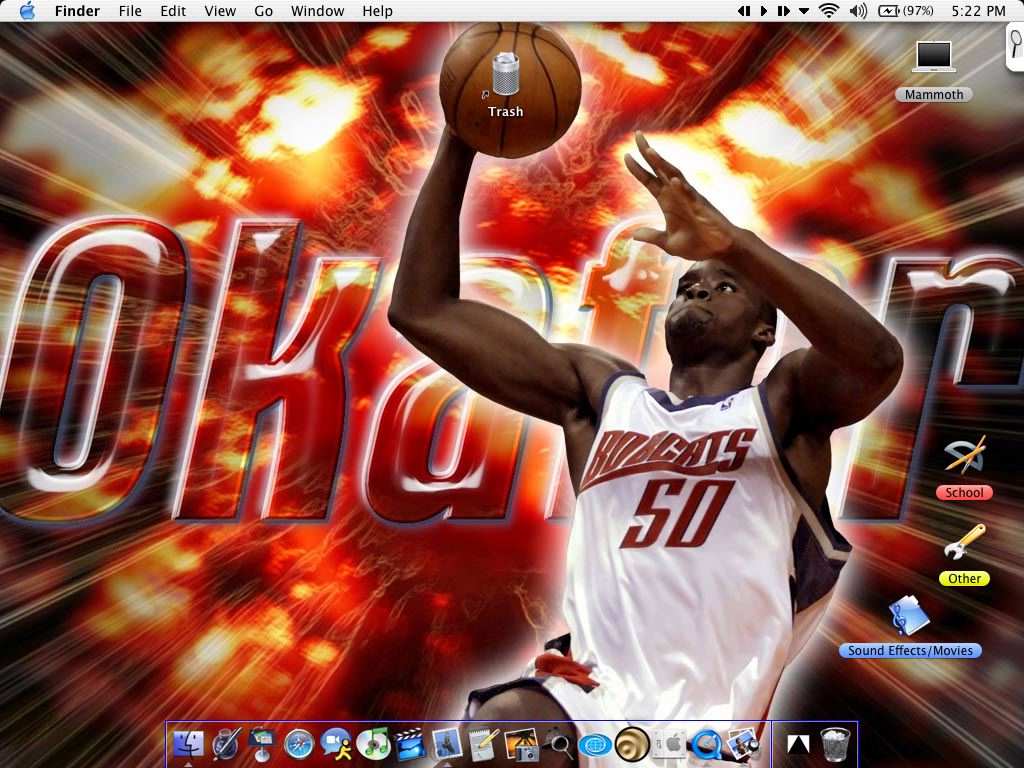The width and height of the screenshot is (1024, 768).
Task: Open the Go menu
Action: (x=263, y=11)
